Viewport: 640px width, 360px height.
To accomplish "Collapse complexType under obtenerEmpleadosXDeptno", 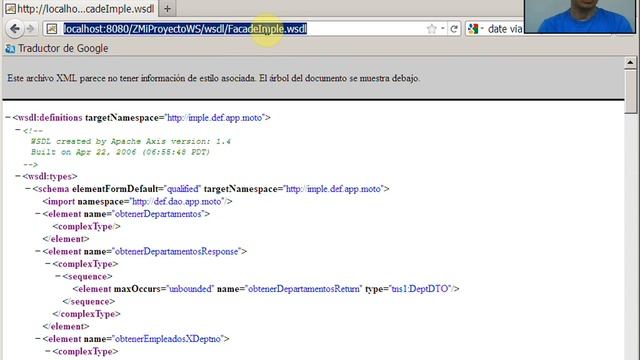I will 48,351.
